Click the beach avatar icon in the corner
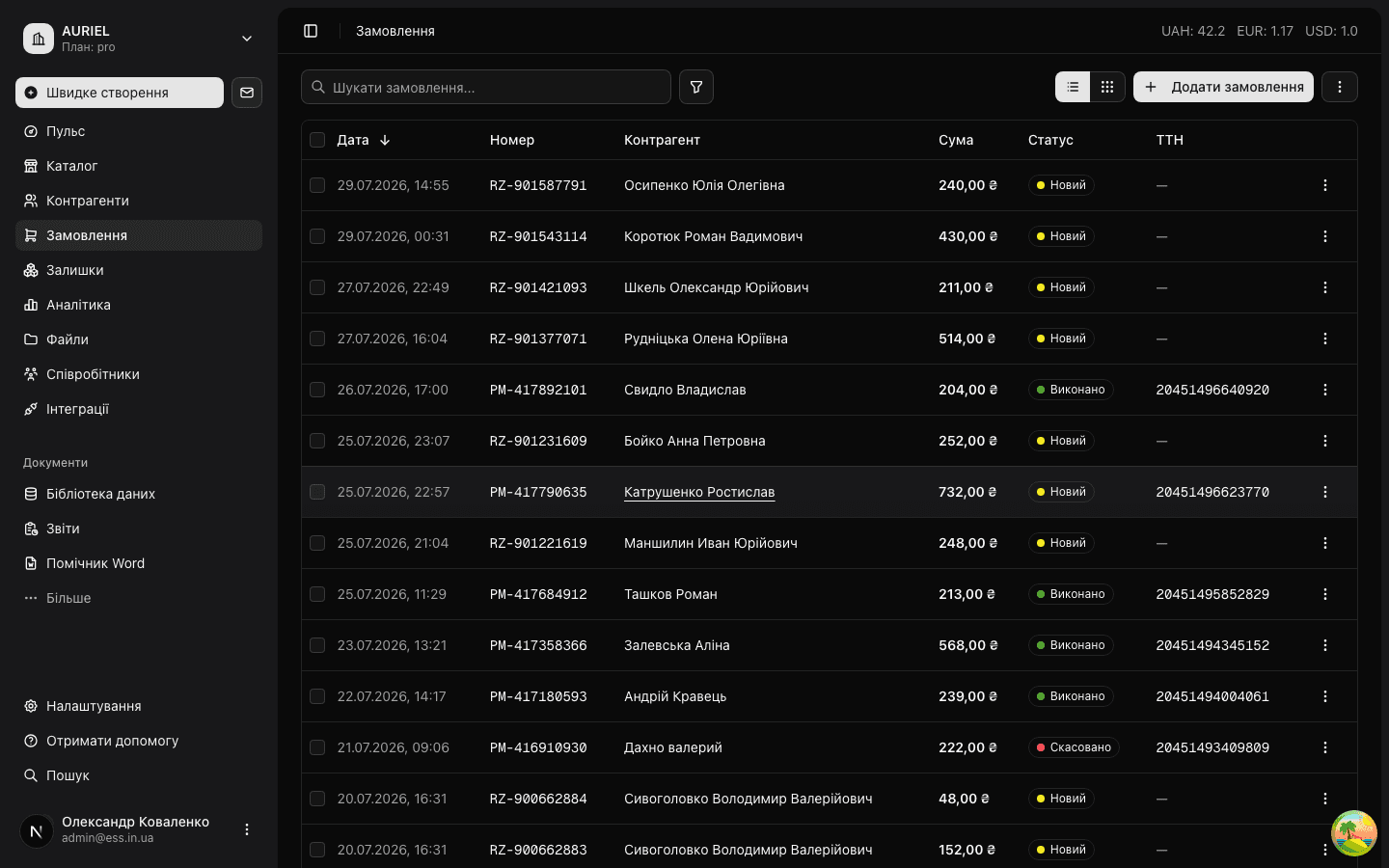The width and height of the screenshot is (1389, 868). pyautogui.click(x=1354, y=833)
